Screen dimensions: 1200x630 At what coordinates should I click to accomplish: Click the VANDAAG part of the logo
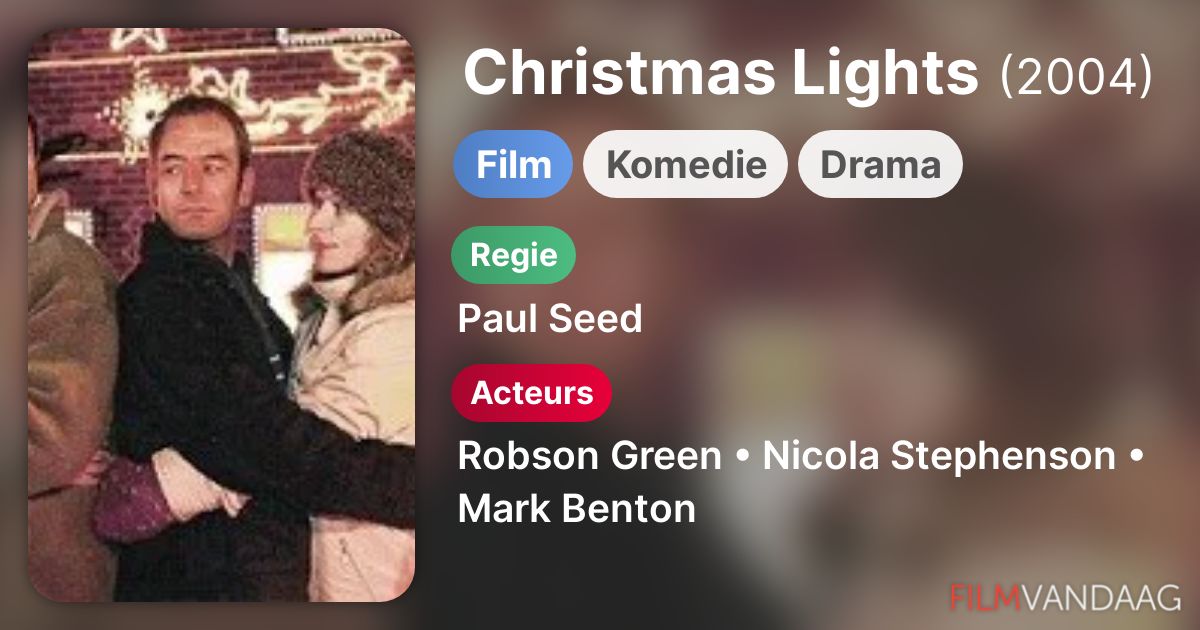coord(1100,597)
